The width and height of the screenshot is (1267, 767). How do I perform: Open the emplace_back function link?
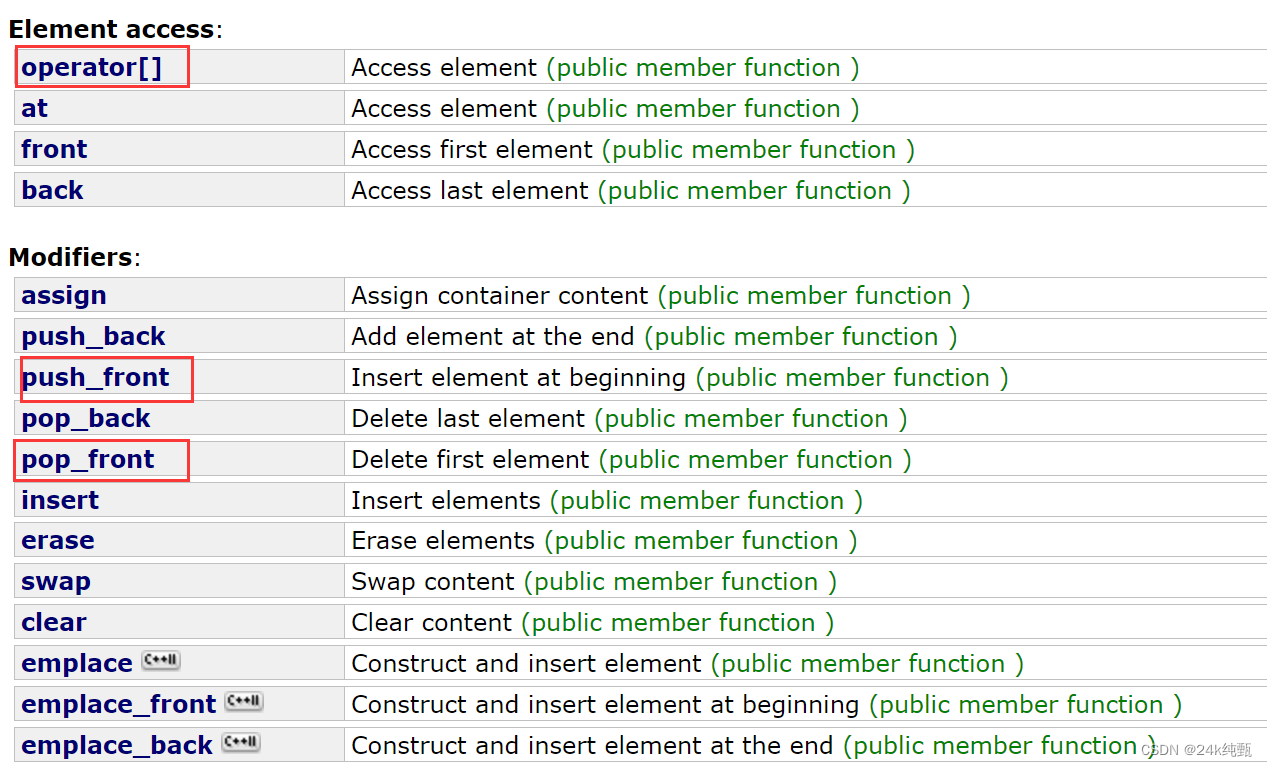tap(117, 746)
